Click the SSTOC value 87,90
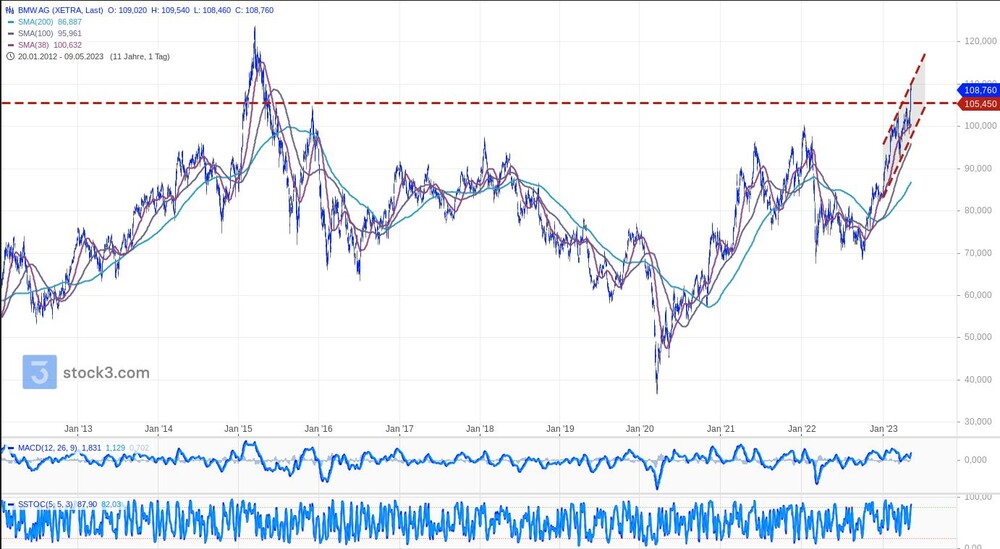 coord(87,504)
